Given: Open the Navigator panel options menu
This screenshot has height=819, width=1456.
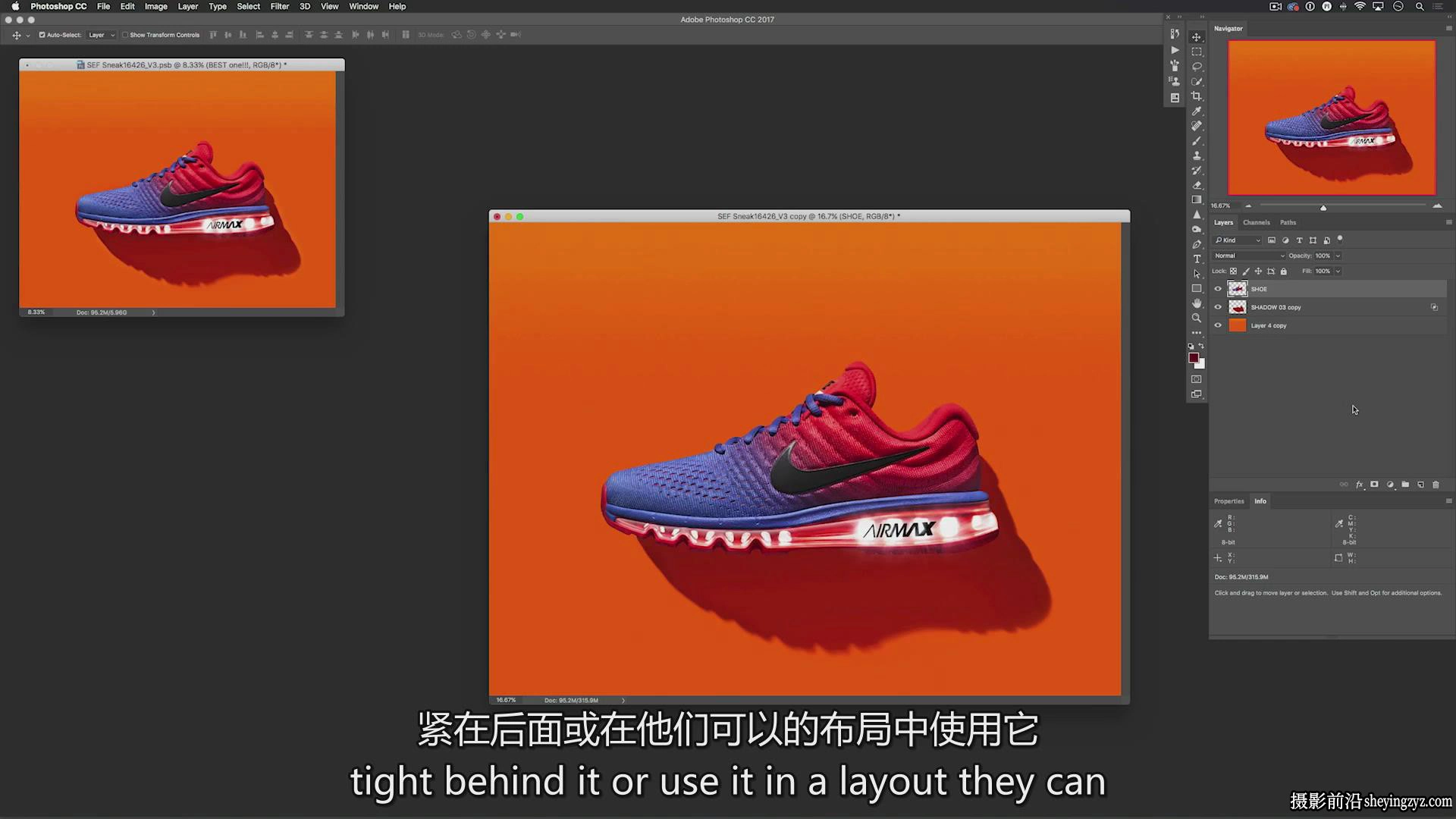Looking at the screenshot, I should coord(1448,28).
